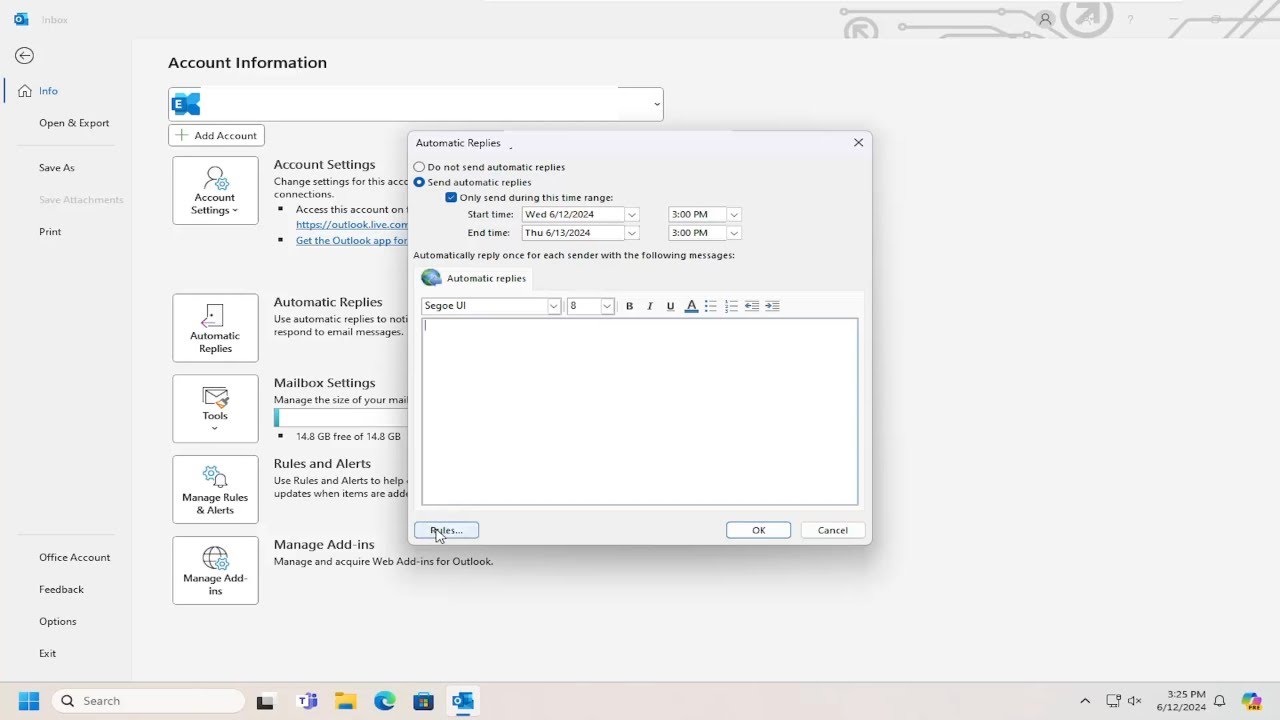Open the End time date dropdown
The image size is (1280, 720).
coord(632,233)
